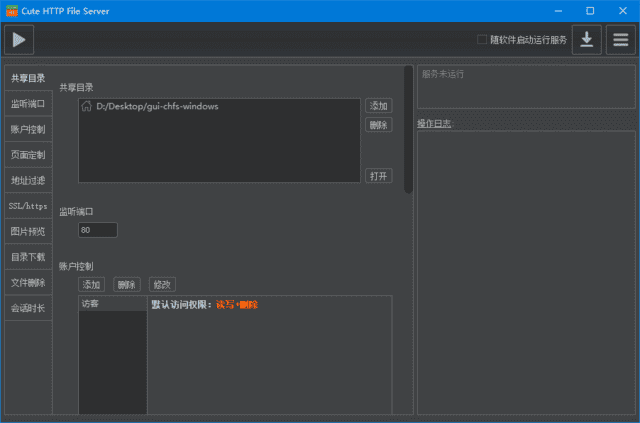Switch to the 共享目录 tab
Screen dimensions: 640x423
tap(27, 78)
